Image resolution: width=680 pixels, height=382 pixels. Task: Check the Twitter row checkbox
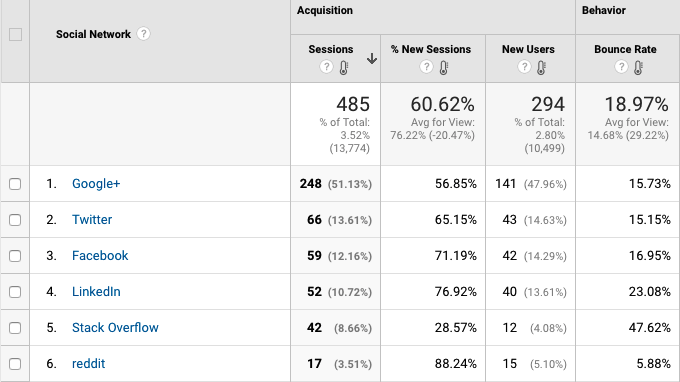tap(15, 220)
